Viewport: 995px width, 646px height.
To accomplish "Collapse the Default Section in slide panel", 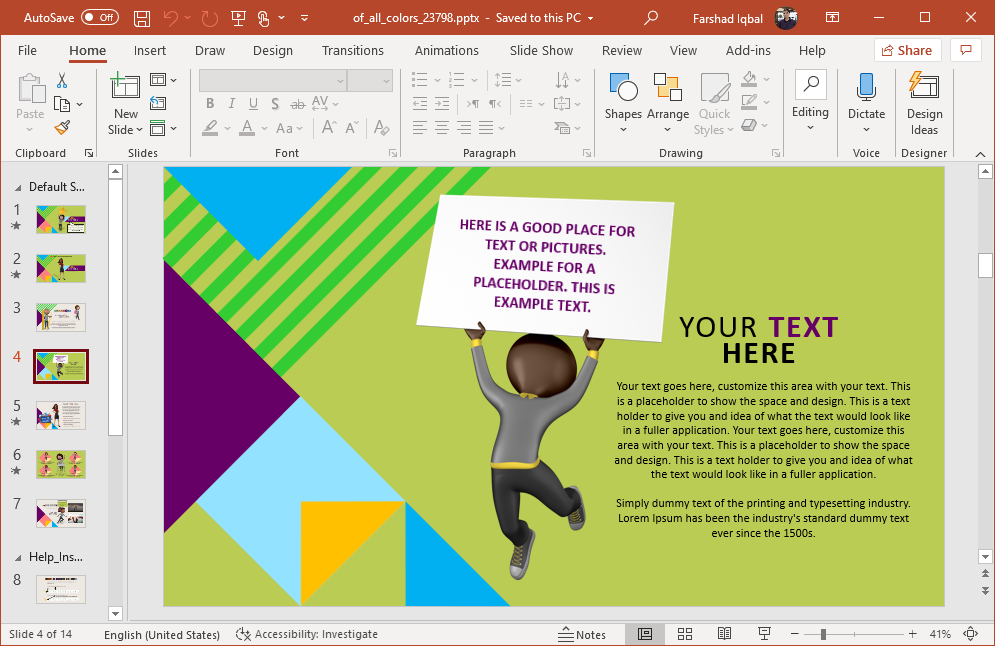I will (x=18, y=186).
